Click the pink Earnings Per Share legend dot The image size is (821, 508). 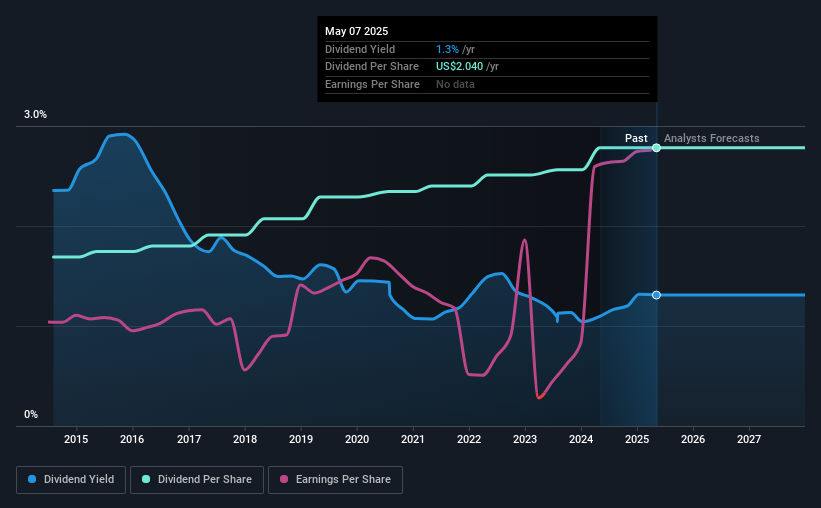pyautogui.click(x=284, y=479)
